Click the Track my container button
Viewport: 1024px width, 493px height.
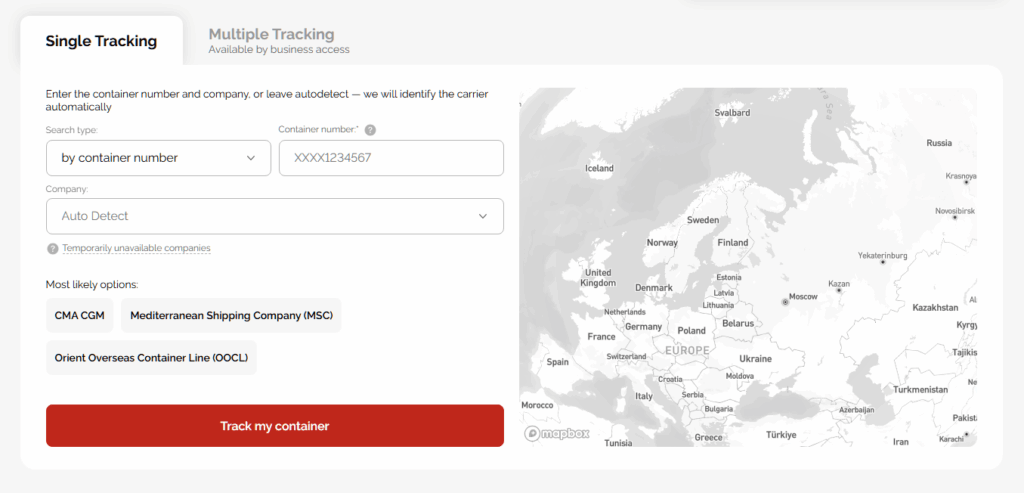(x=275, y=426)
